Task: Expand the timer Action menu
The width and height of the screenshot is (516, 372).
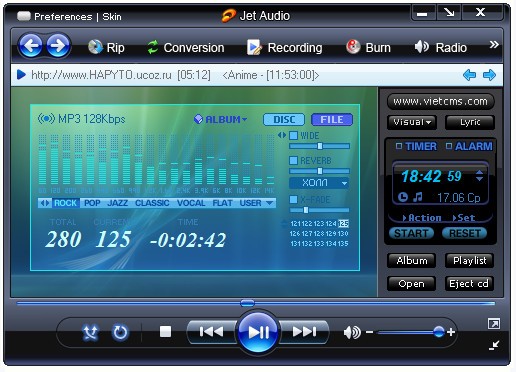Action: (x=422, y=218)
